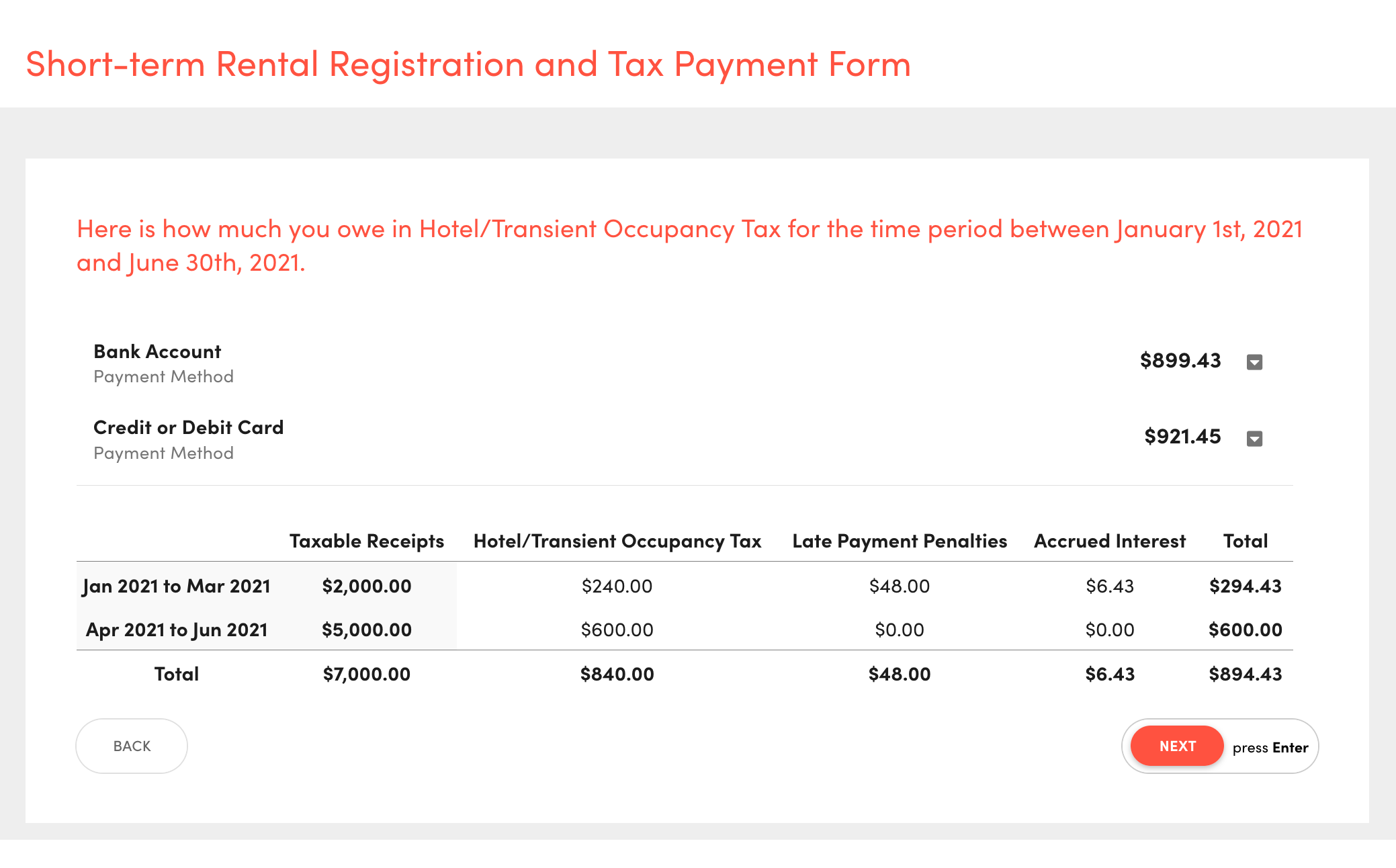Click the $2,000.00 taxable receipts cell
The width and height of the screenshot is (1396, 868).
(366, 586)
